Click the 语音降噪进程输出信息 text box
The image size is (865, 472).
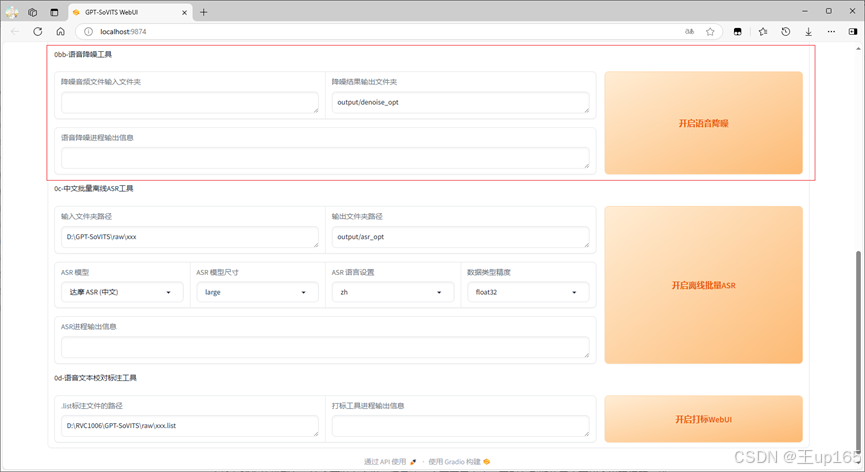(325, 158)
